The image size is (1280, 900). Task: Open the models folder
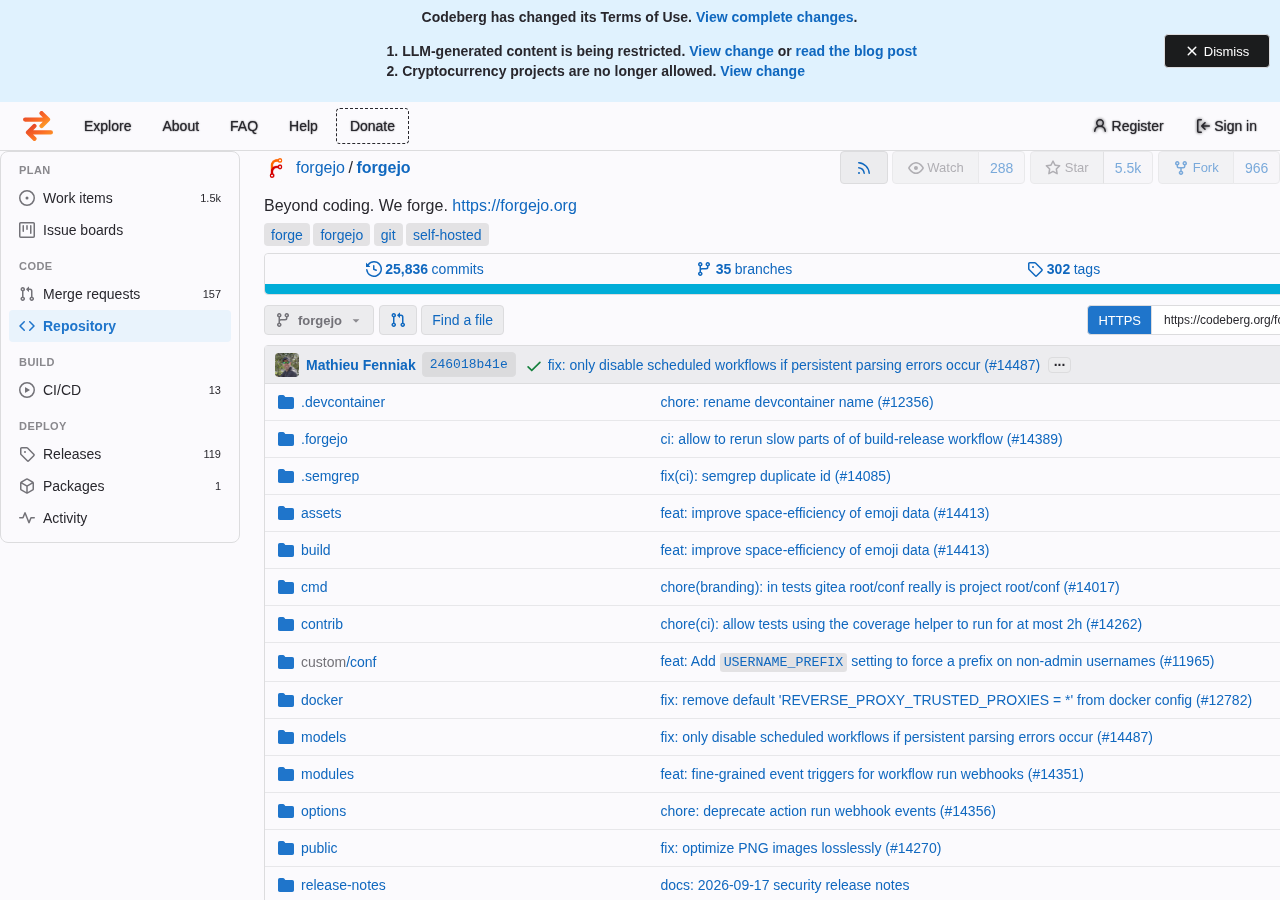pyautogui.click(x=323, y=737)
